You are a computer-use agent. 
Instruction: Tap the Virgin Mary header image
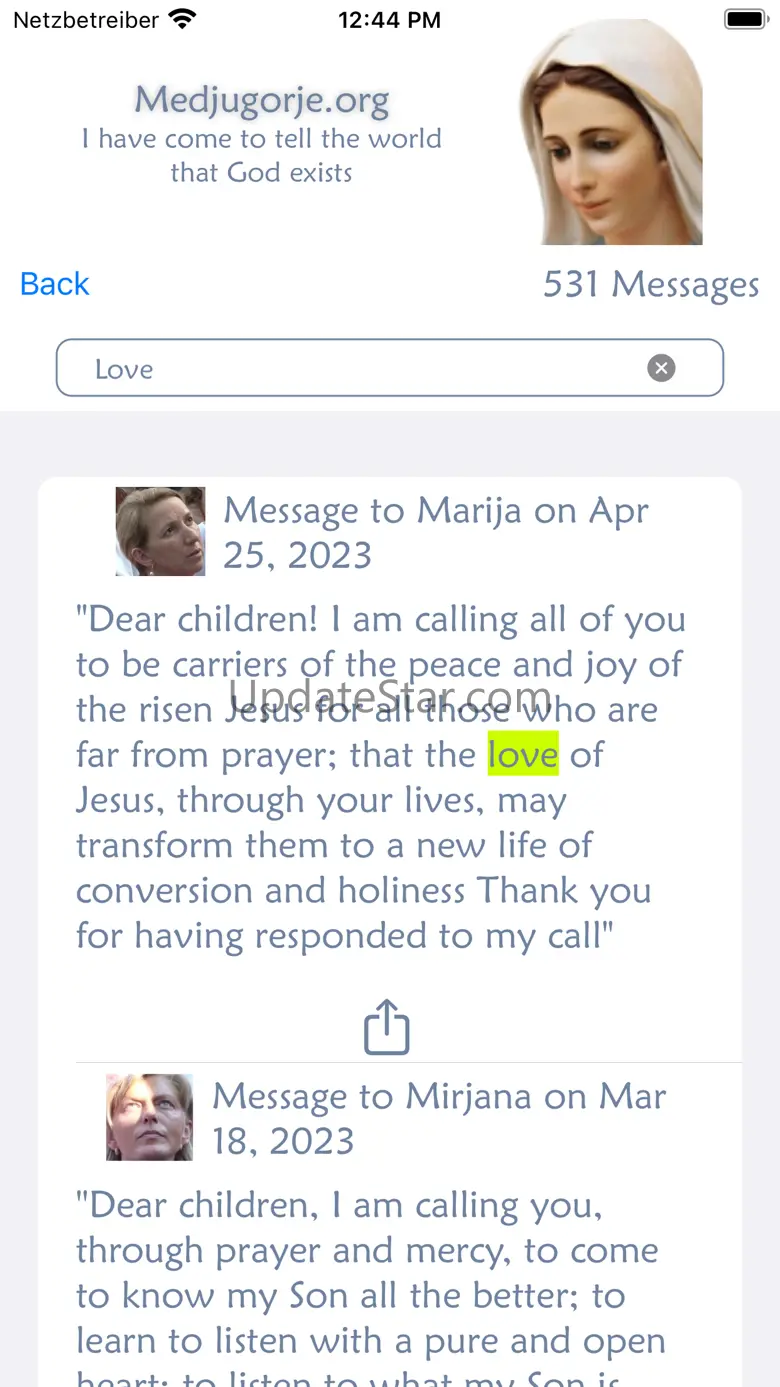pyautogui.click(x=612, y=133)
